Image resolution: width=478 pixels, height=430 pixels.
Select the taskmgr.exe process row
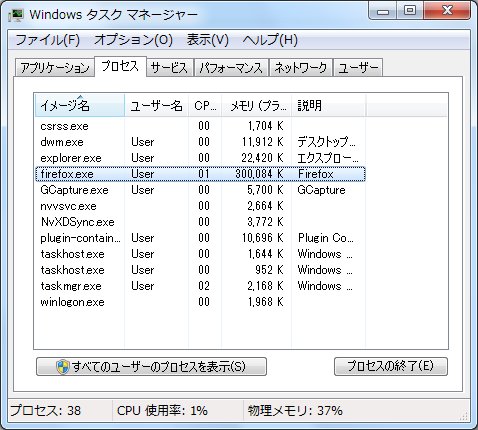200,286
